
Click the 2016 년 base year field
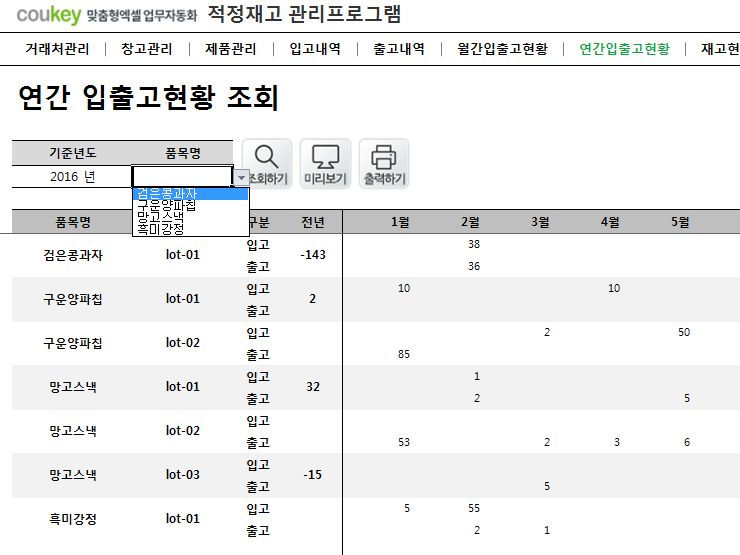click(72, 177)
